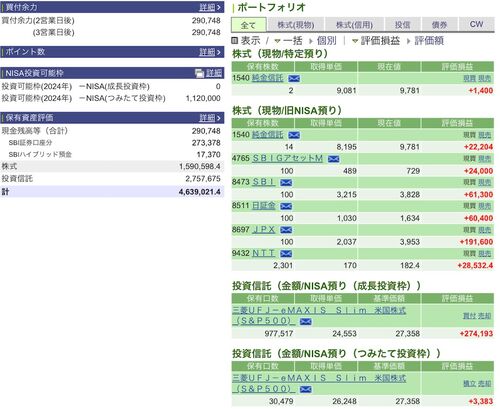500x409 pixels.
Task: Click 現買 for JPX
Action: (x=470, y=230)
